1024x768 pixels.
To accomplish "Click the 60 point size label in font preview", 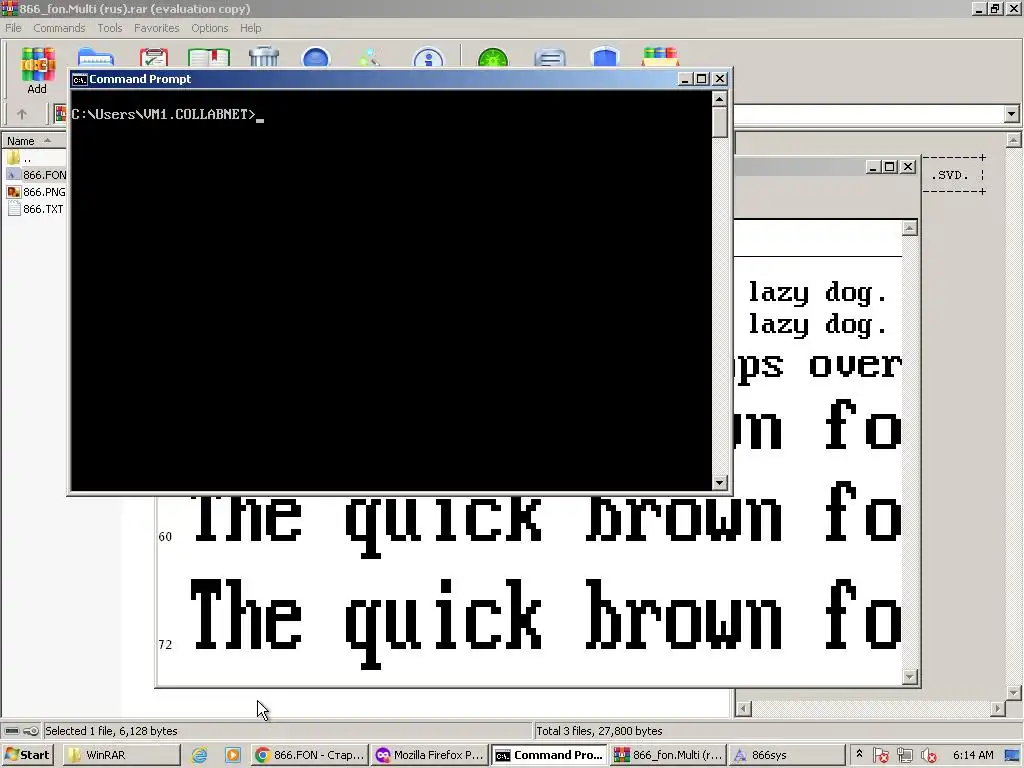I will coord(165,536).
